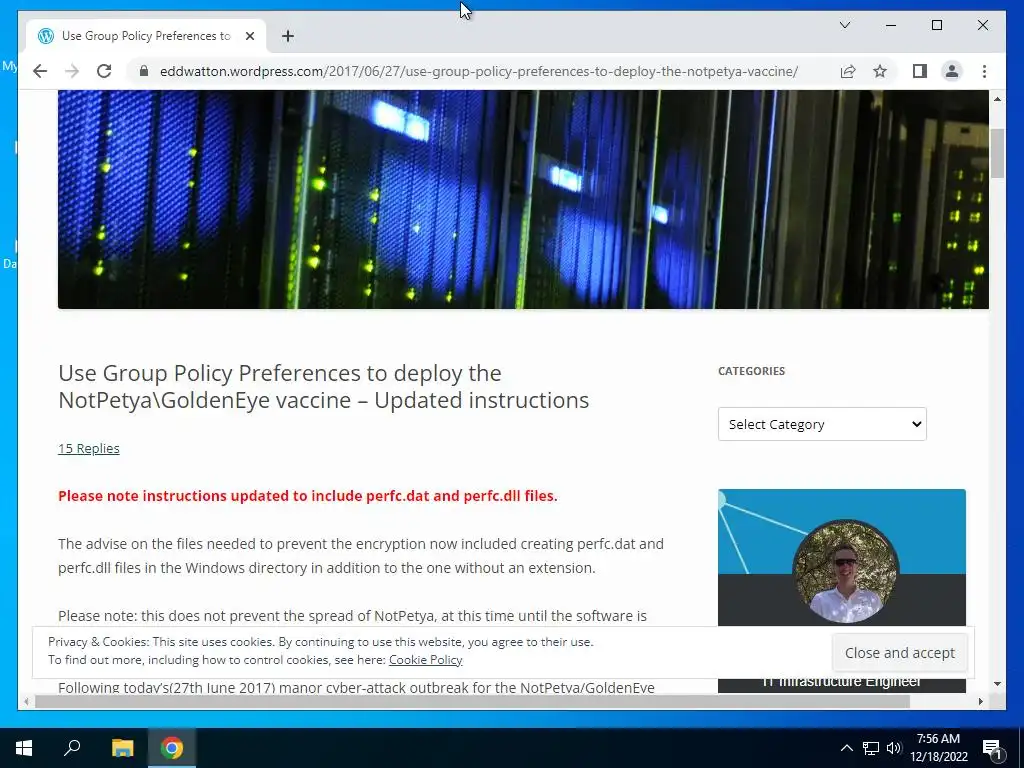Open the notification center icon
Viewport: 1024px width, 768px height.
992,748
